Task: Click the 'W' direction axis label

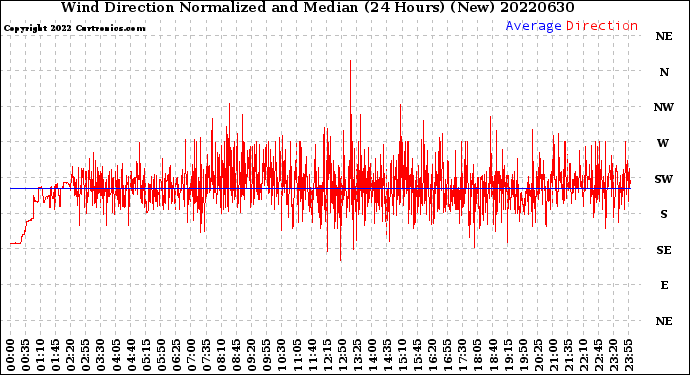Action: point(663,143)
